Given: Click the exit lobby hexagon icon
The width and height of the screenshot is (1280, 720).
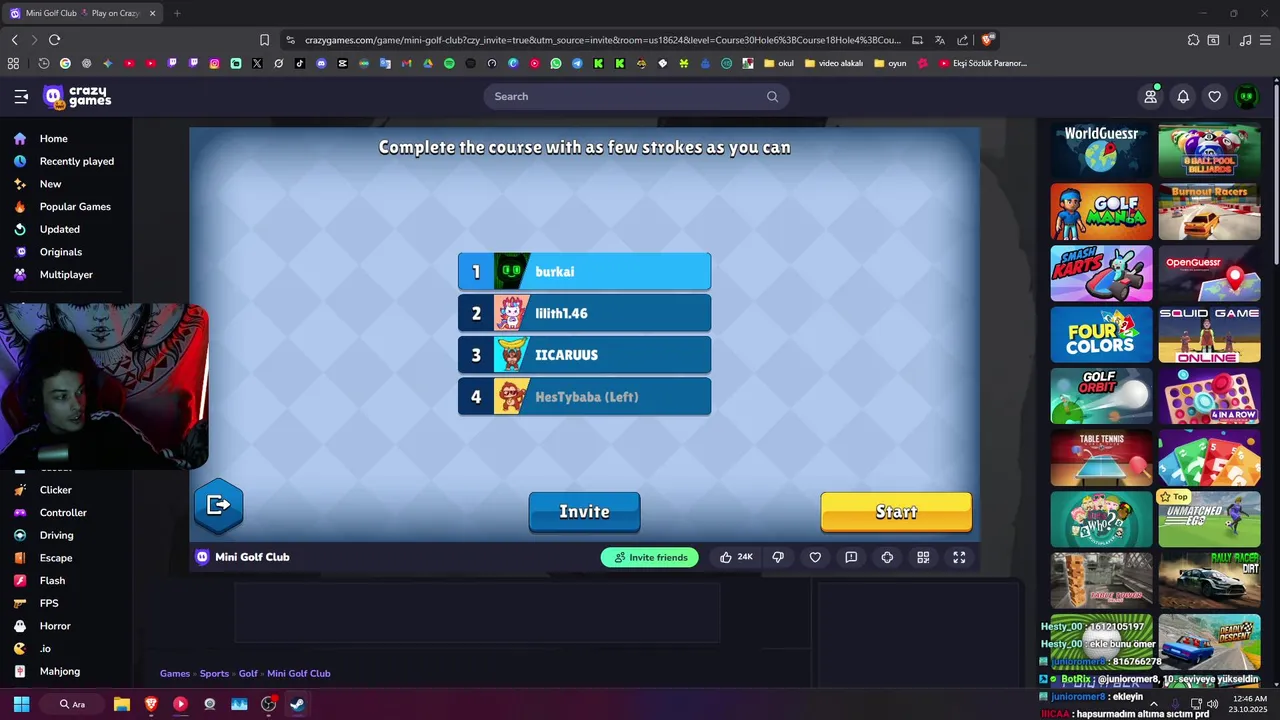Looking at the screenshot, I should [218, 505].
